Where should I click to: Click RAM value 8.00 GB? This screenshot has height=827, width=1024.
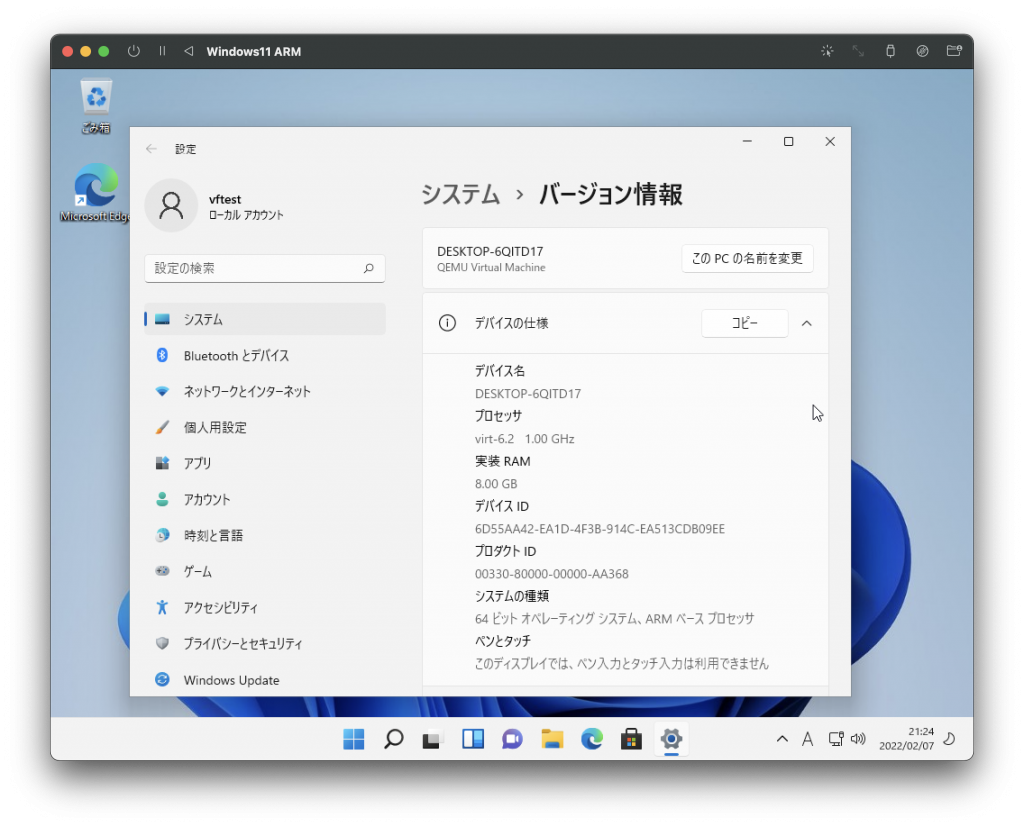(496, 484)
